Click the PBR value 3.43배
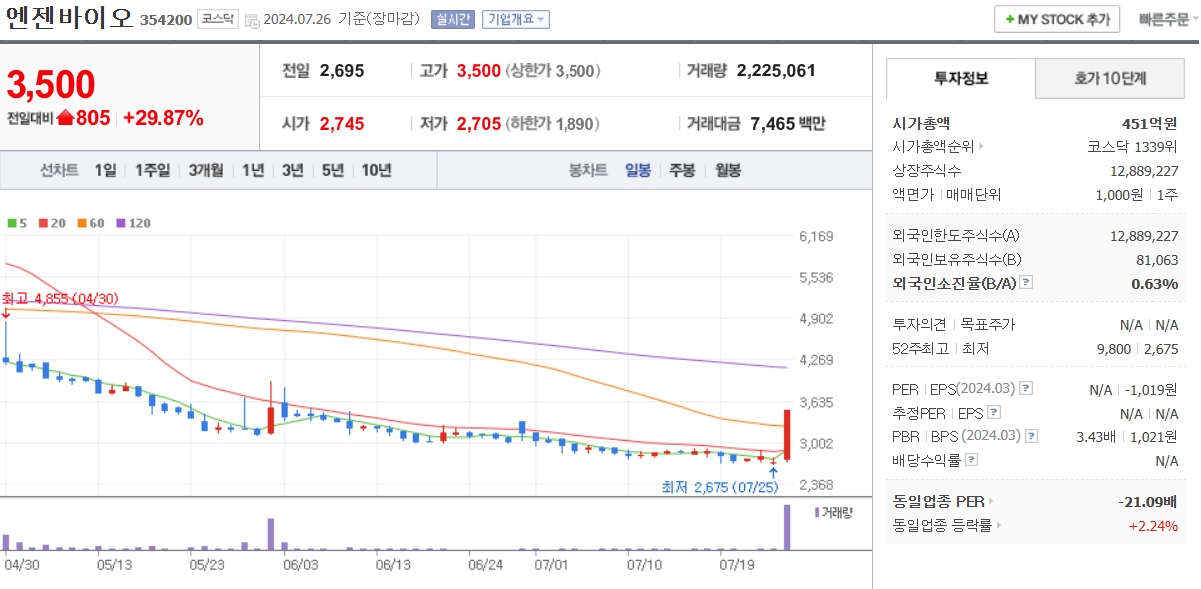 pos(1098,436)
